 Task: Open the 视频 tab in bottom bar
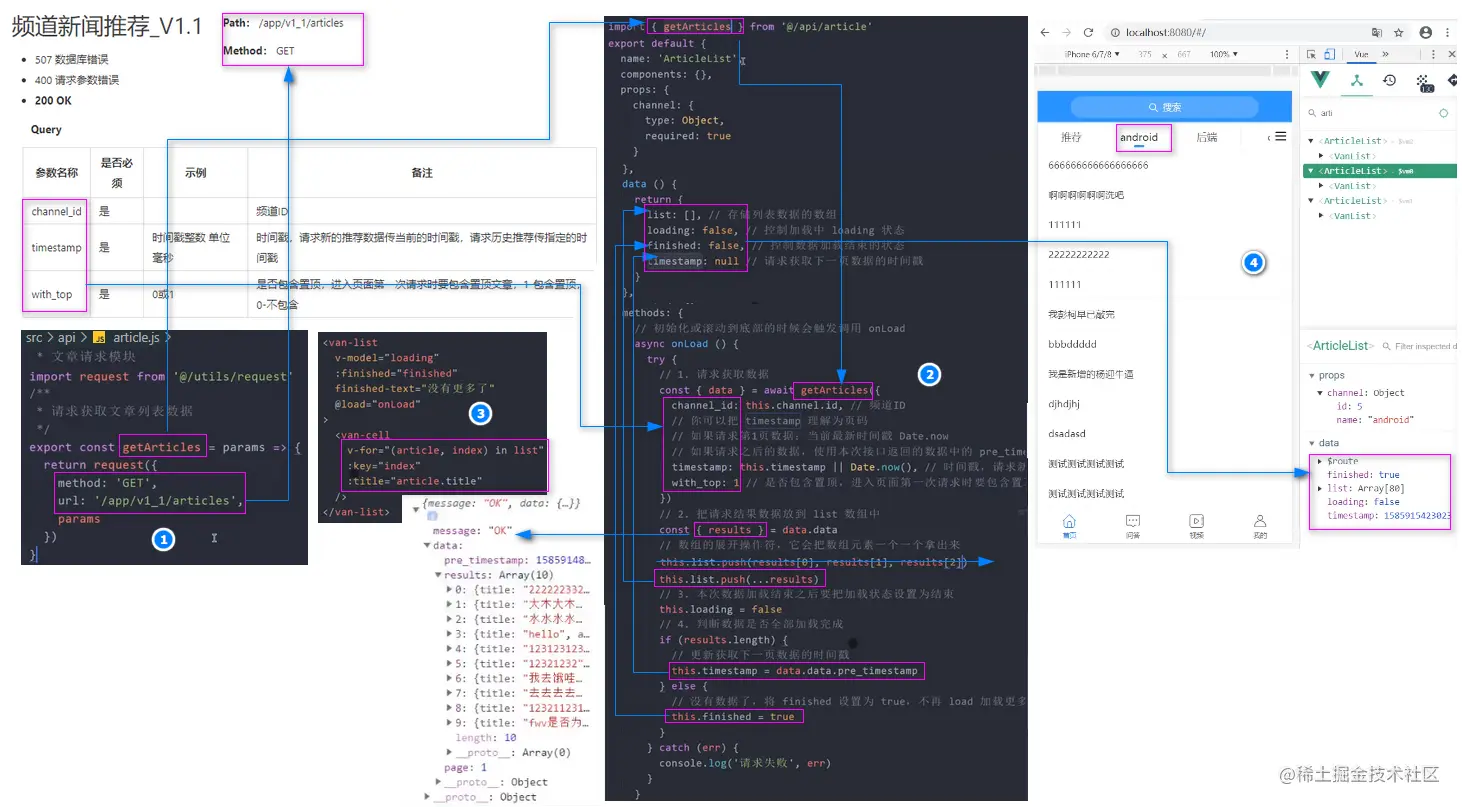pos(1196,525)
